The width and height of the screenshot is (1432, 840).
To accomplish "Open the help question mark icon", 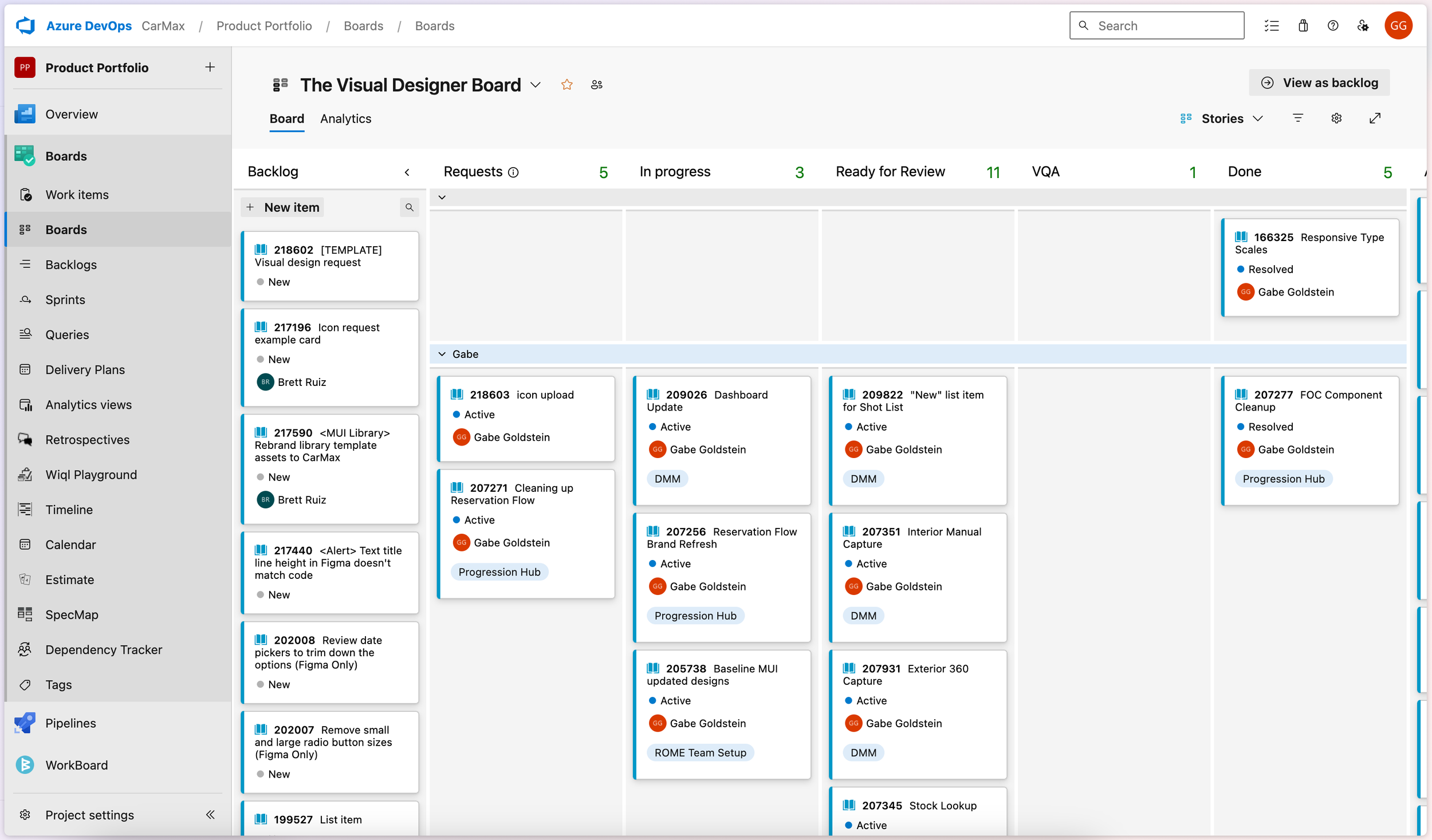I will point(1333,26).
